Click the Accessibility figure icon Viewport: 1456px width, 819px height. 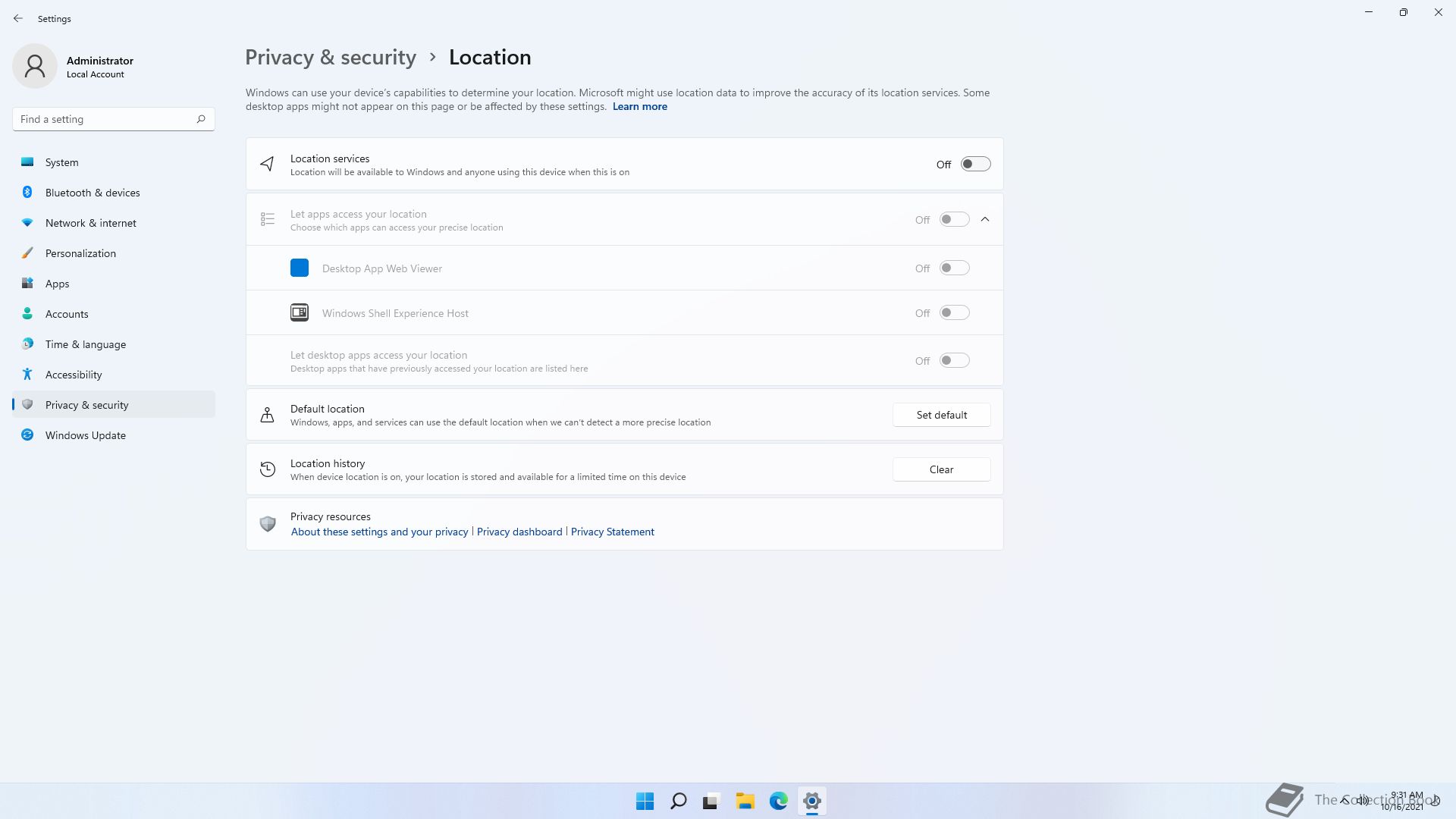point(27,374)
